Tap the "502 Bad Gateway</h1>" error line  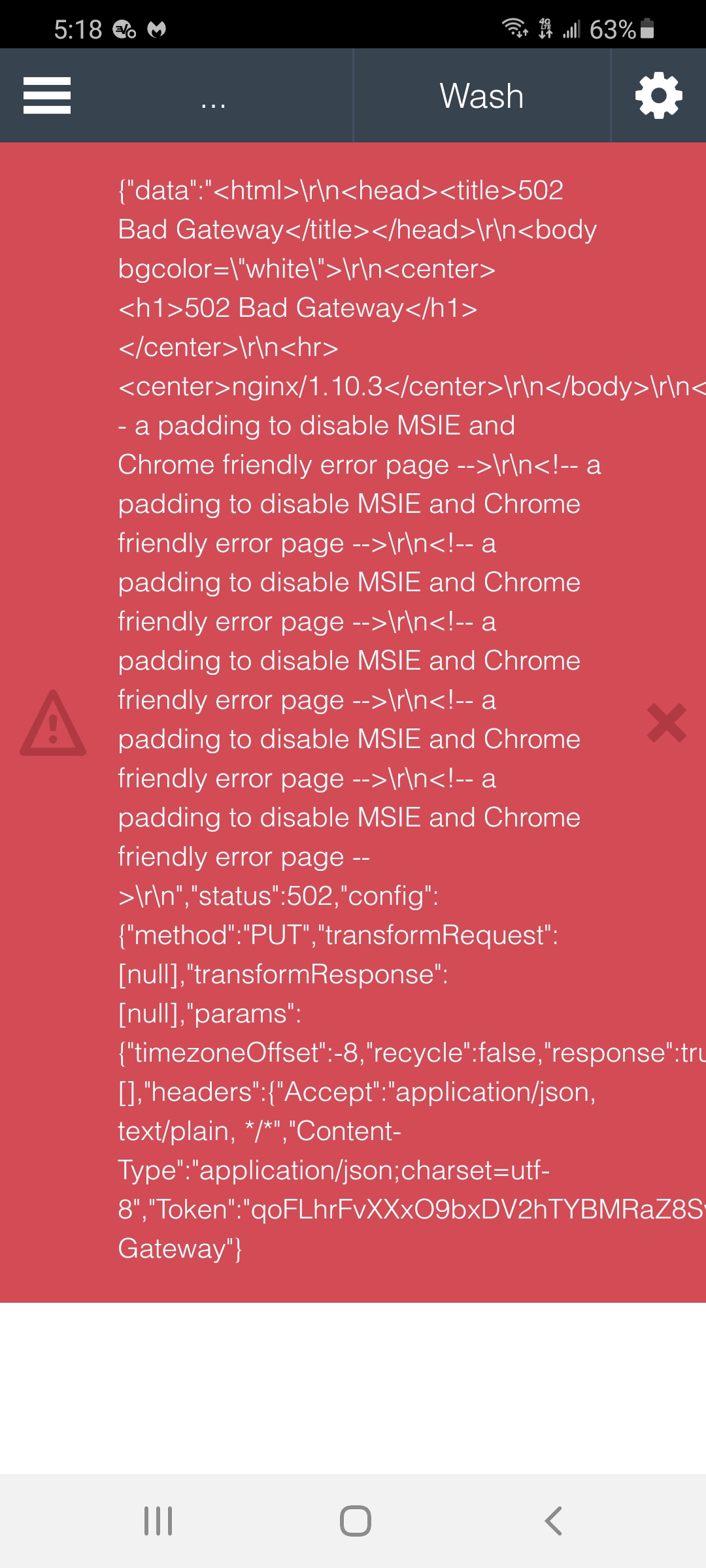tap(298, 308)
